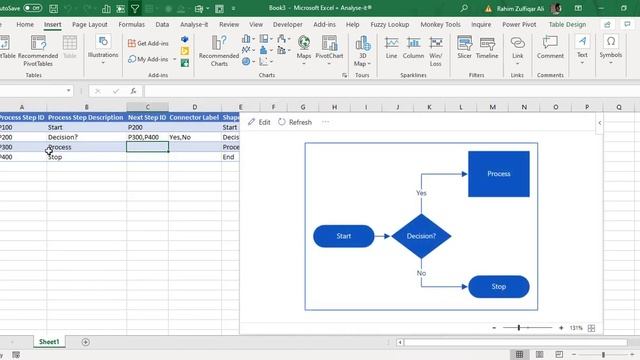
Task: Open the Charts dialog launcher
Action: click(x=344, y=75)
